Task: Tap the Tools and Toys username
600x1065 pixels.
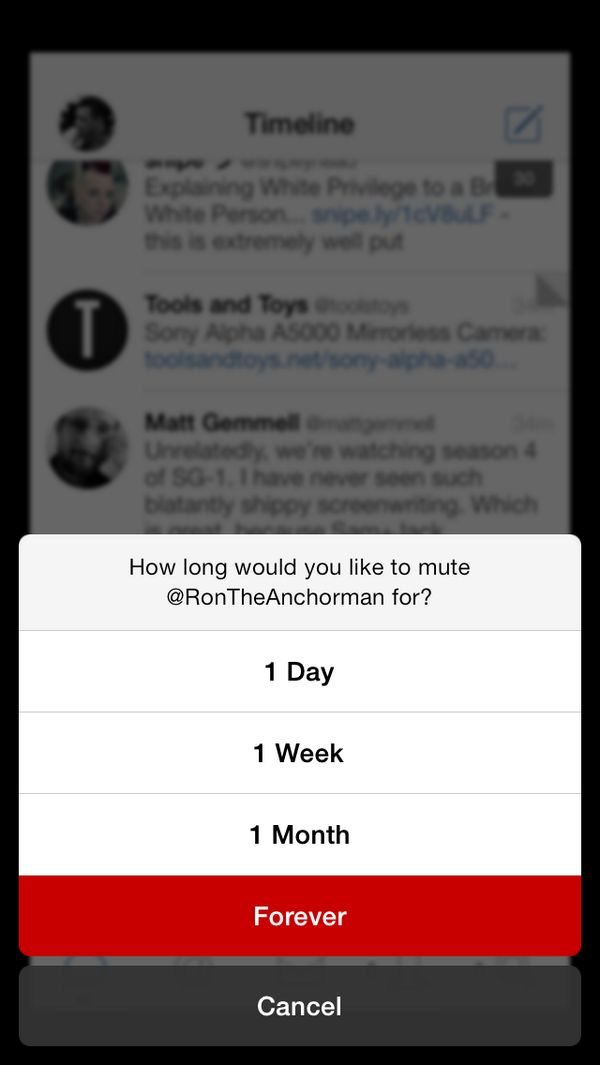Action: (x=226, y=305)
